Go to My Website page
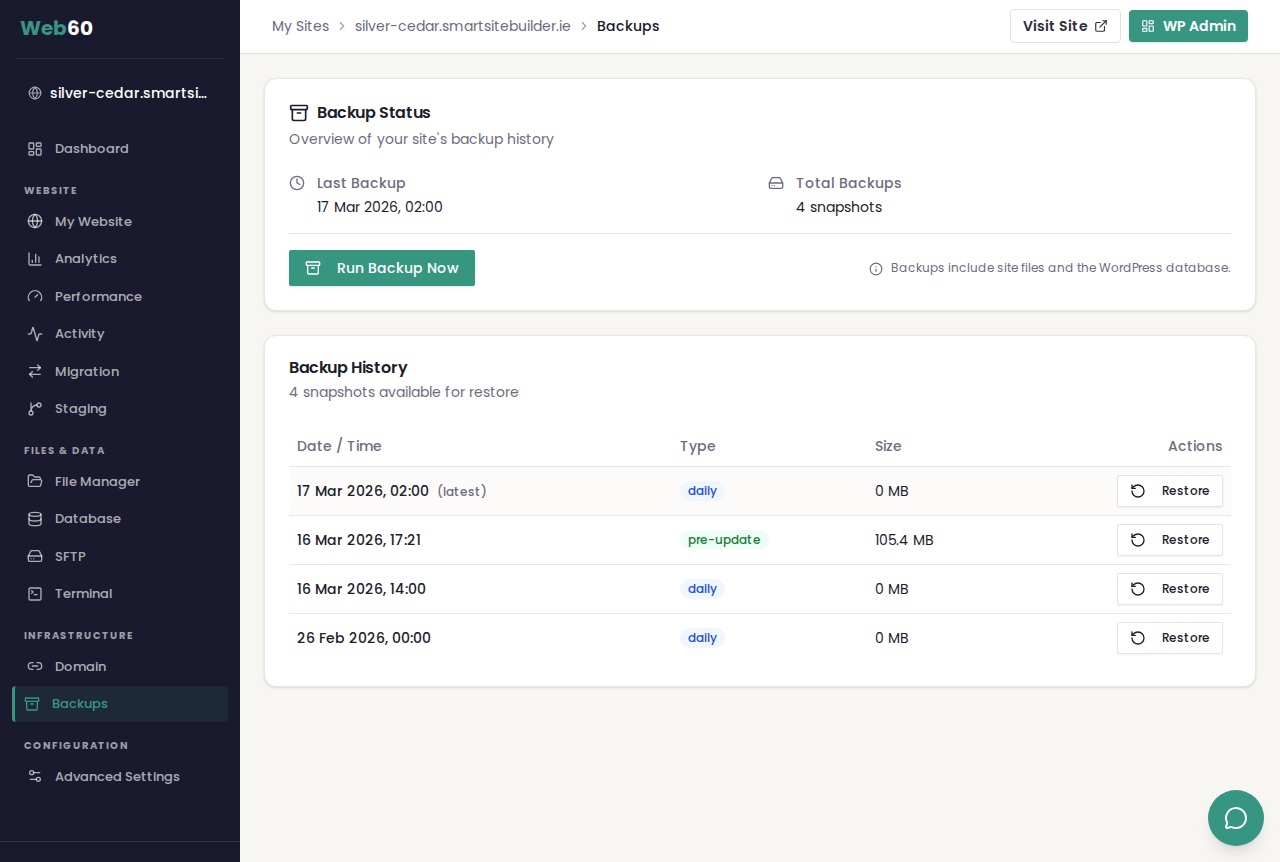The image size is (1280, 862). tap(93, 222)
